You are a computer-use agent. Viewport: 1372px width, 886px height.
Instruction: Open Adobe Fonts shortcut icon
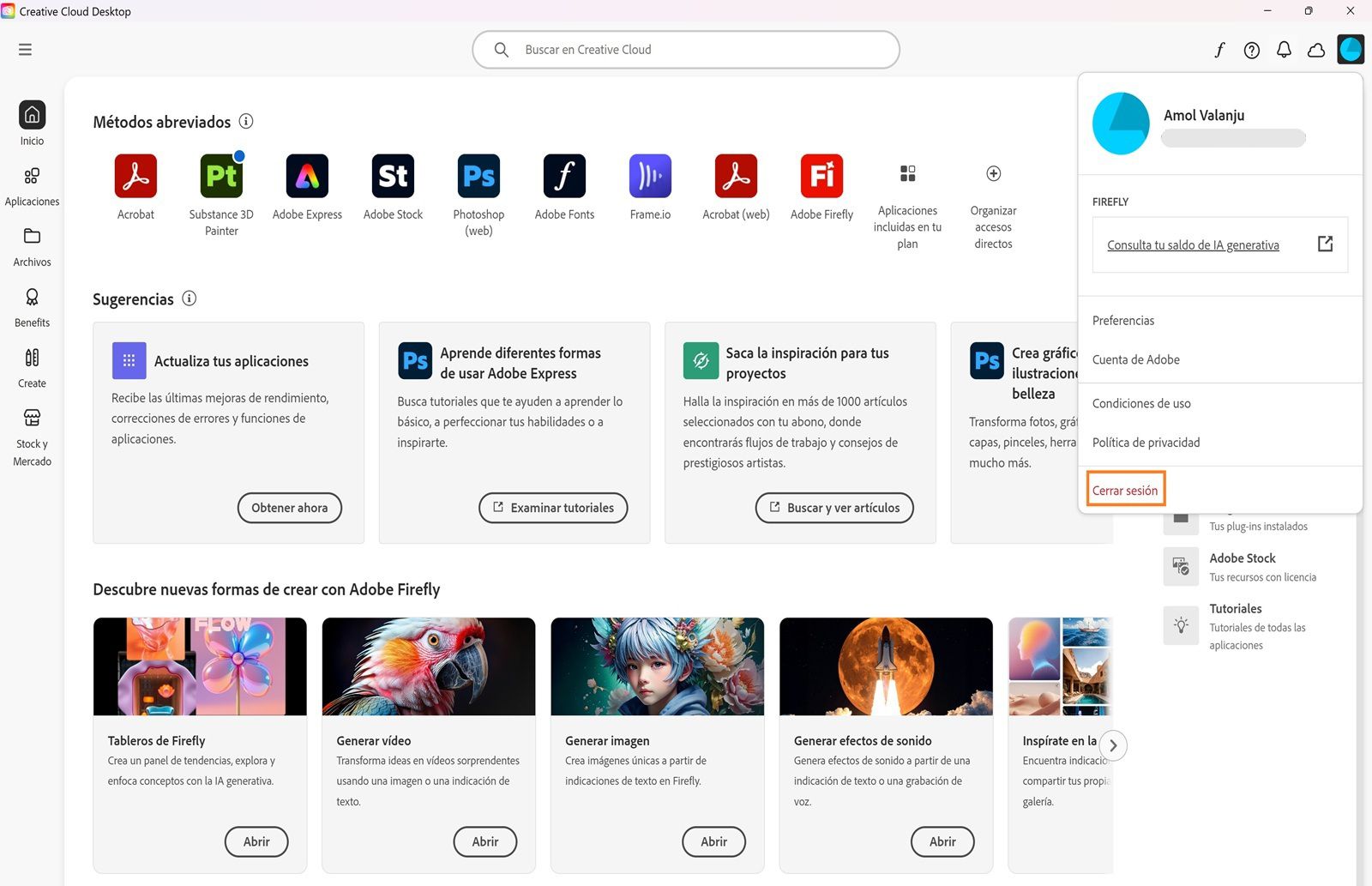pos(564,176)
